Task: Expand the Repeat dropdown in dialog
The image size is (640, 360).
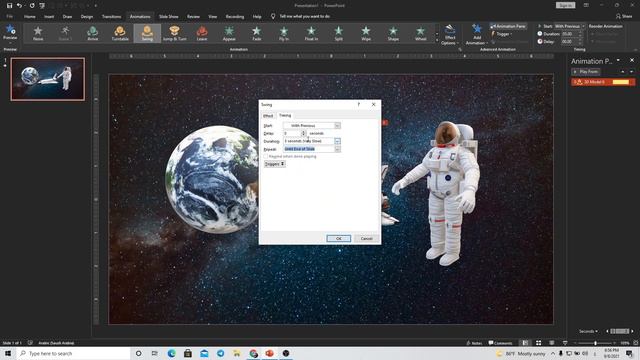Action: coord(338,149)
